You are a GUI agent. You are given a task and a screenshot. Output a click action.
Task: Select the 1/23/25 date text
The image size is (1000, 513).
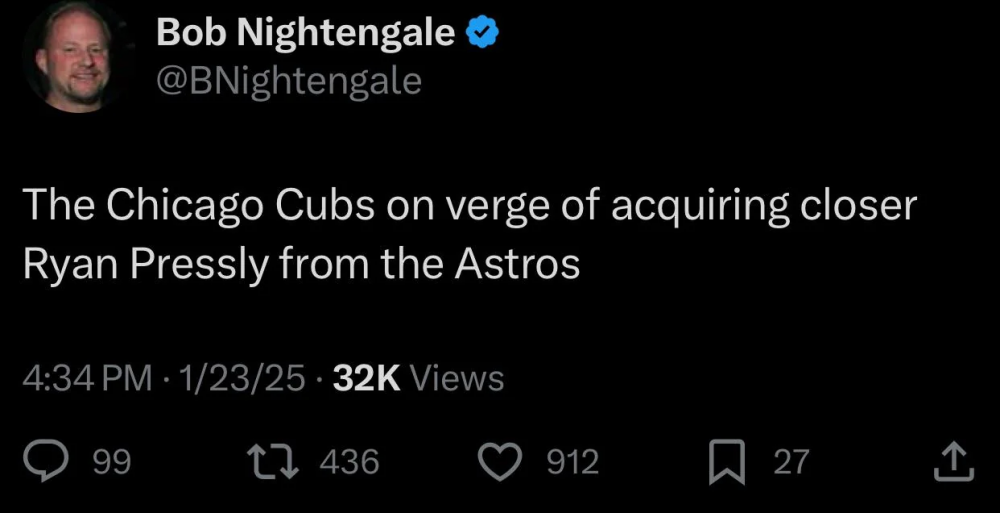coord(235,379)
